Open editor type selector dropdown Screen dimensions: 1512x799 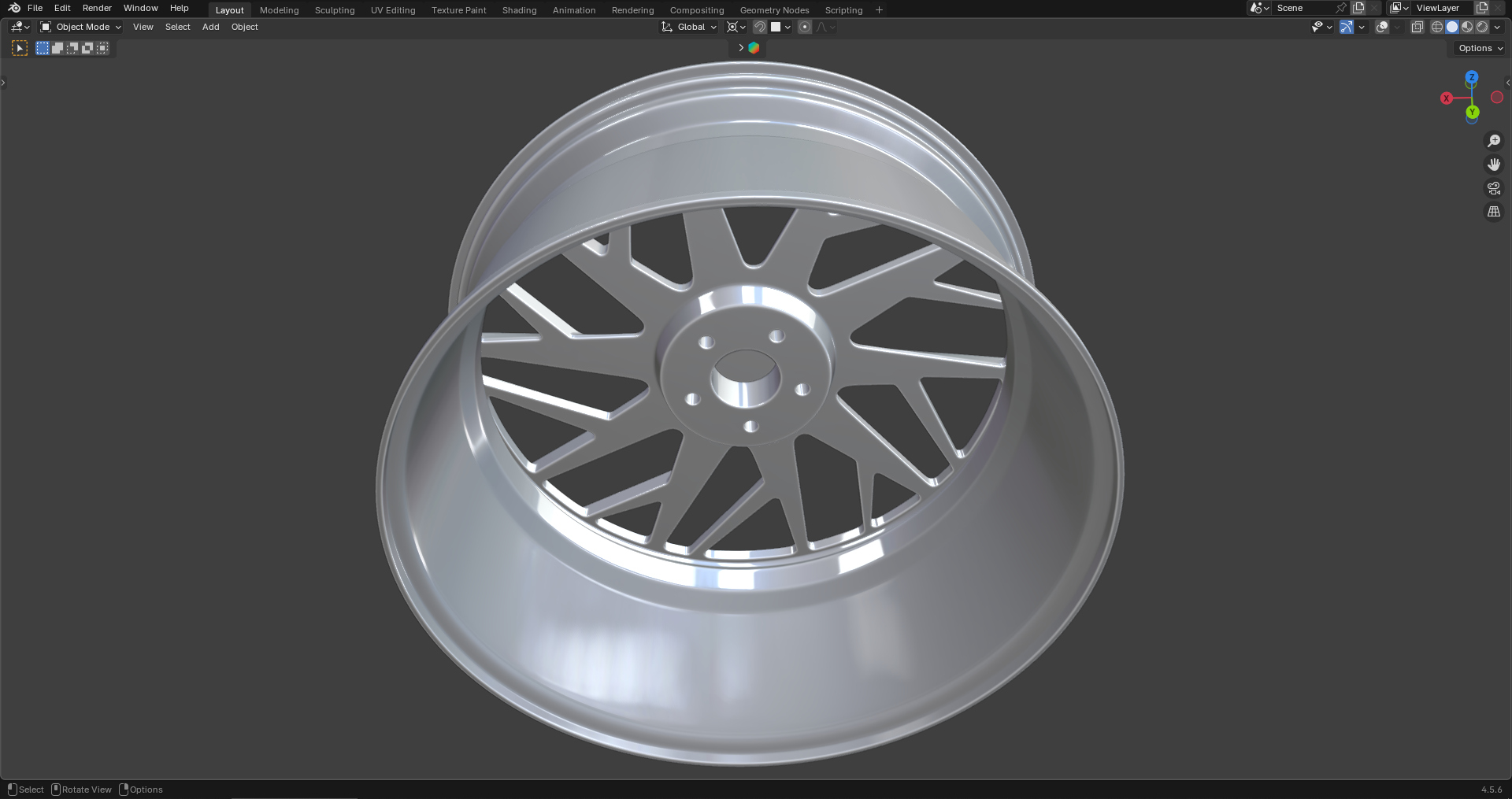pos(20,27)
